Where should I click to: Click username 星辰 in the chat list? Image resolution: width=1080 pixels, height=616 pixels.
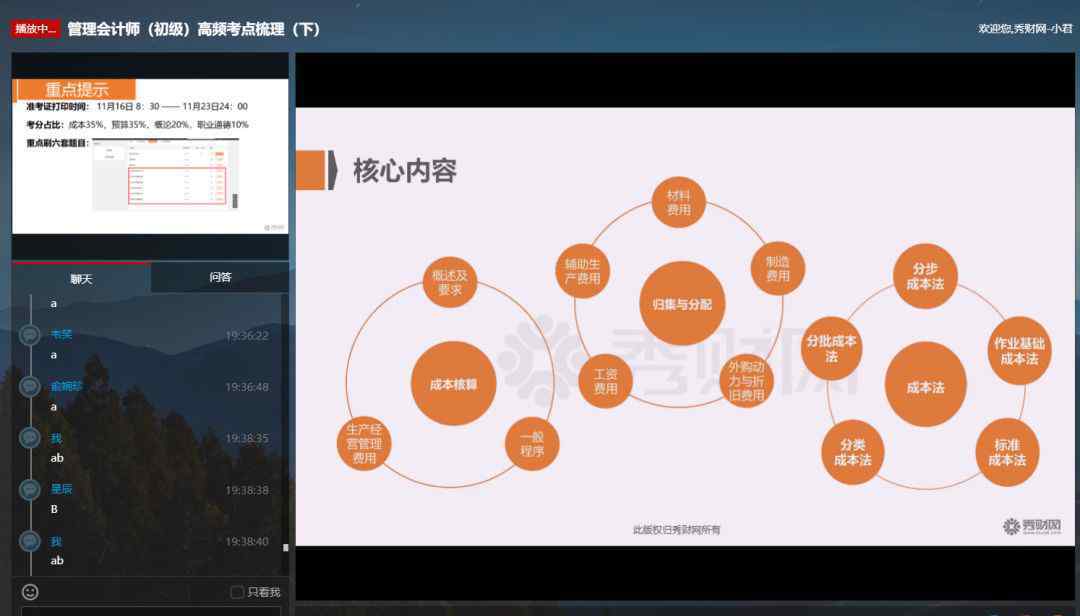62,489
